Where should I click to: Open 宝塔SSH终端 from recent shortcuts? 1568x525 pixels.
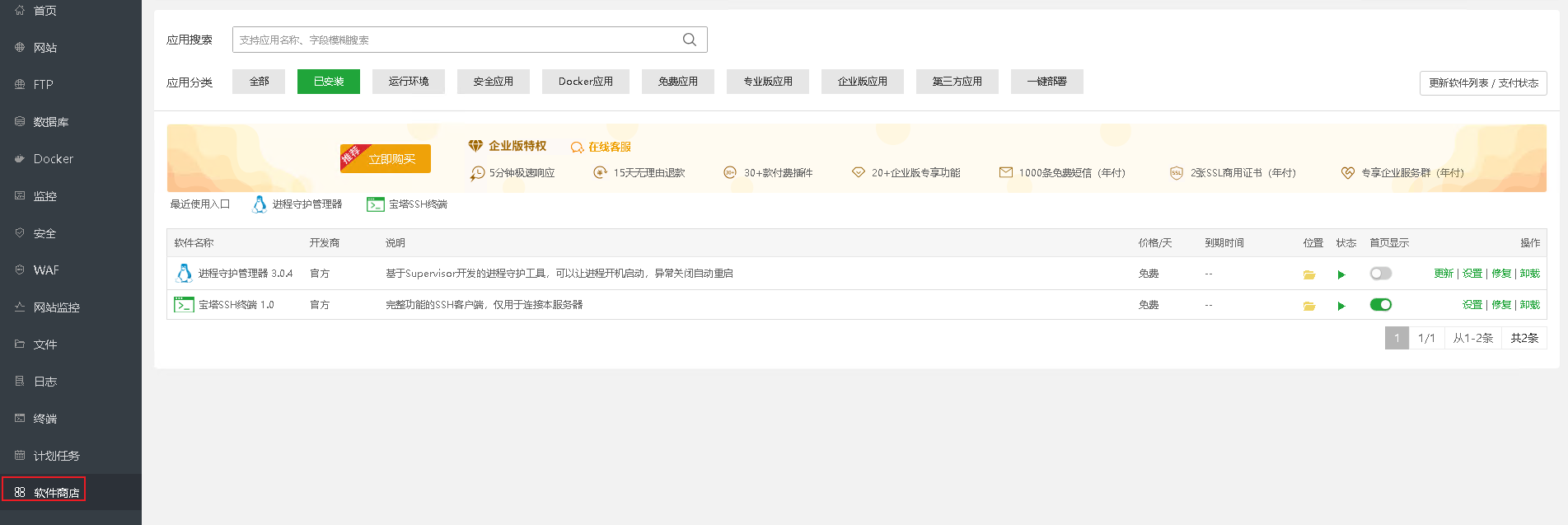(x=408, y=204)
